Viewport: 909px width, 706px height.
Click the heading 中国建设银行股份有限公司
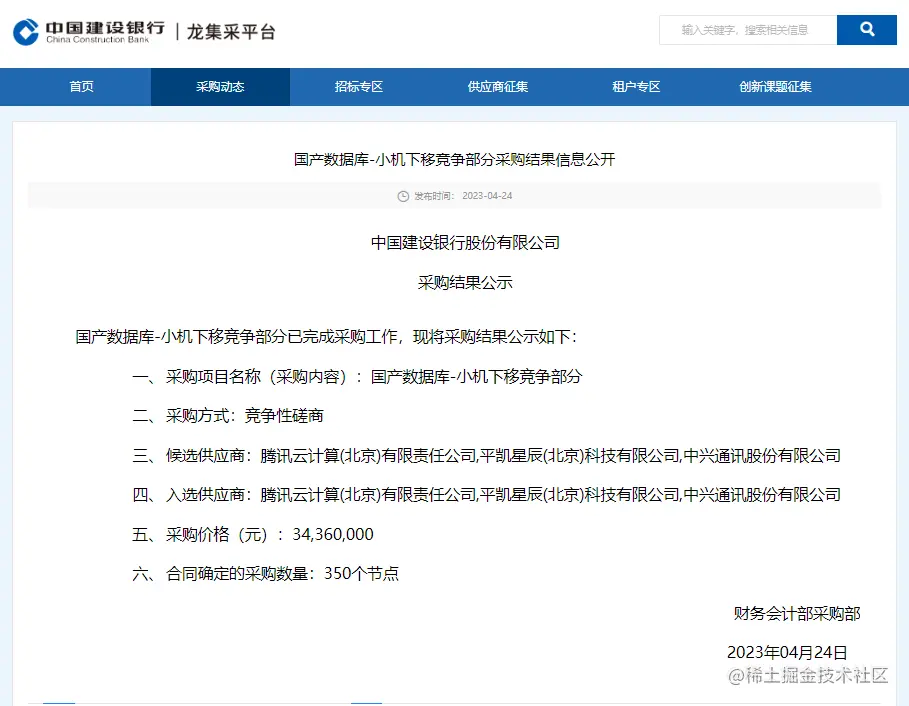[x=465, y=243]
